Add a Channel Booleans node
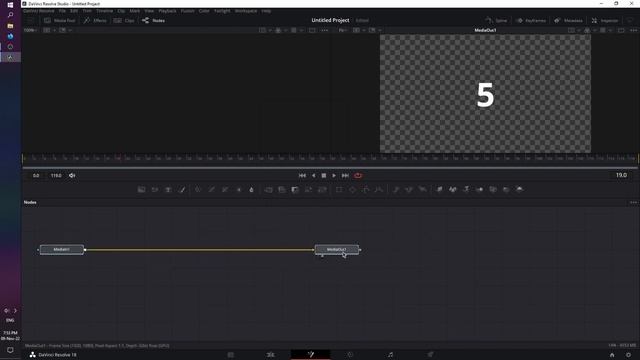The width and height of the screenshot is (640, 360). [282, 189]
